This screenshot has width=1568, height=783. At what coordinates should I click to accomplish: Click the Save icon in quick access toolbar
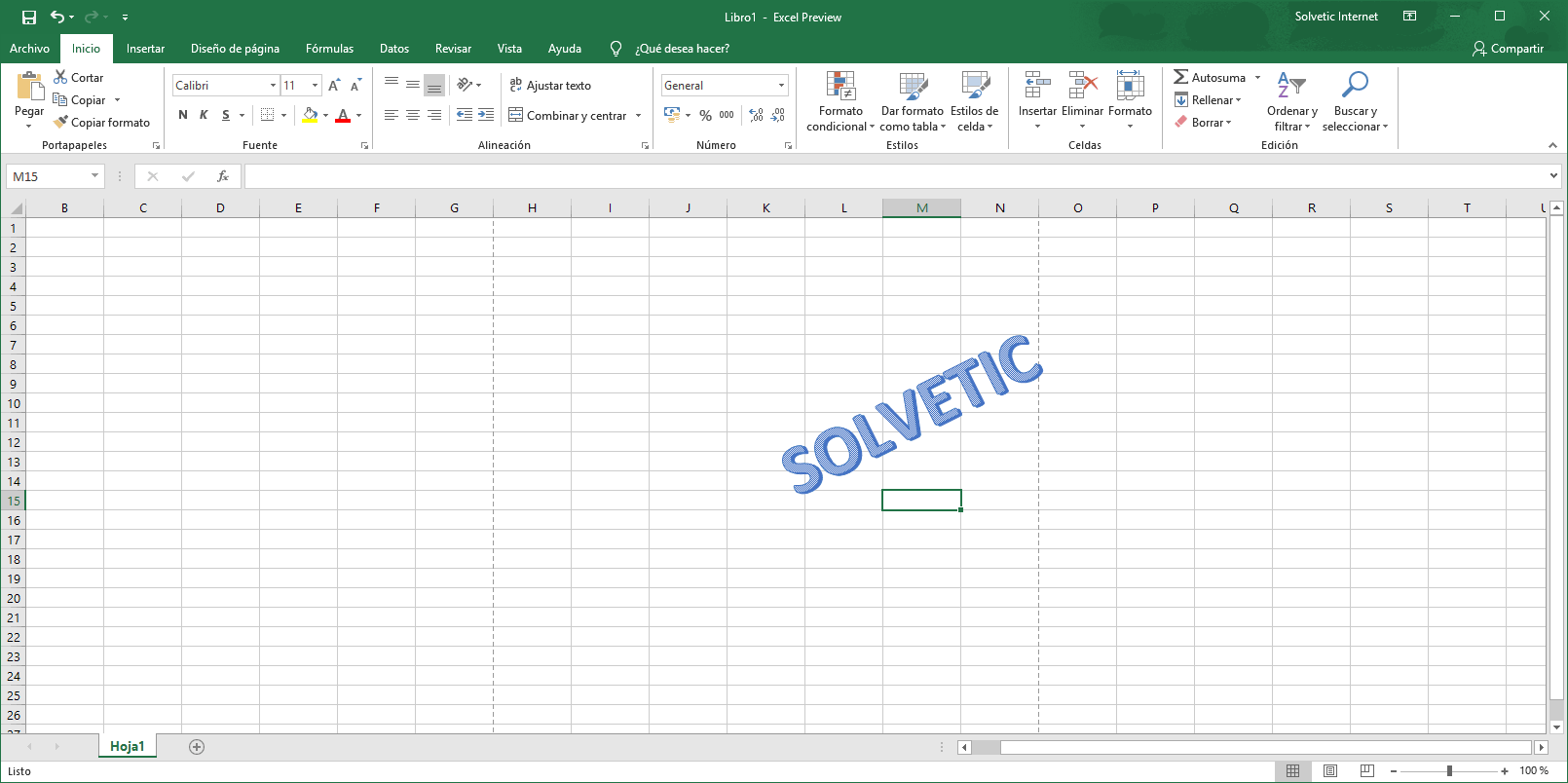click(x=29, y=17)
